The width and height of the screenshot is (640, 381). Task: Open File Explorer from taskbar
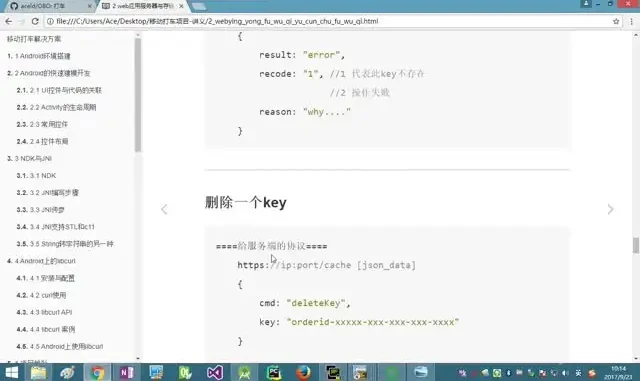38,372
